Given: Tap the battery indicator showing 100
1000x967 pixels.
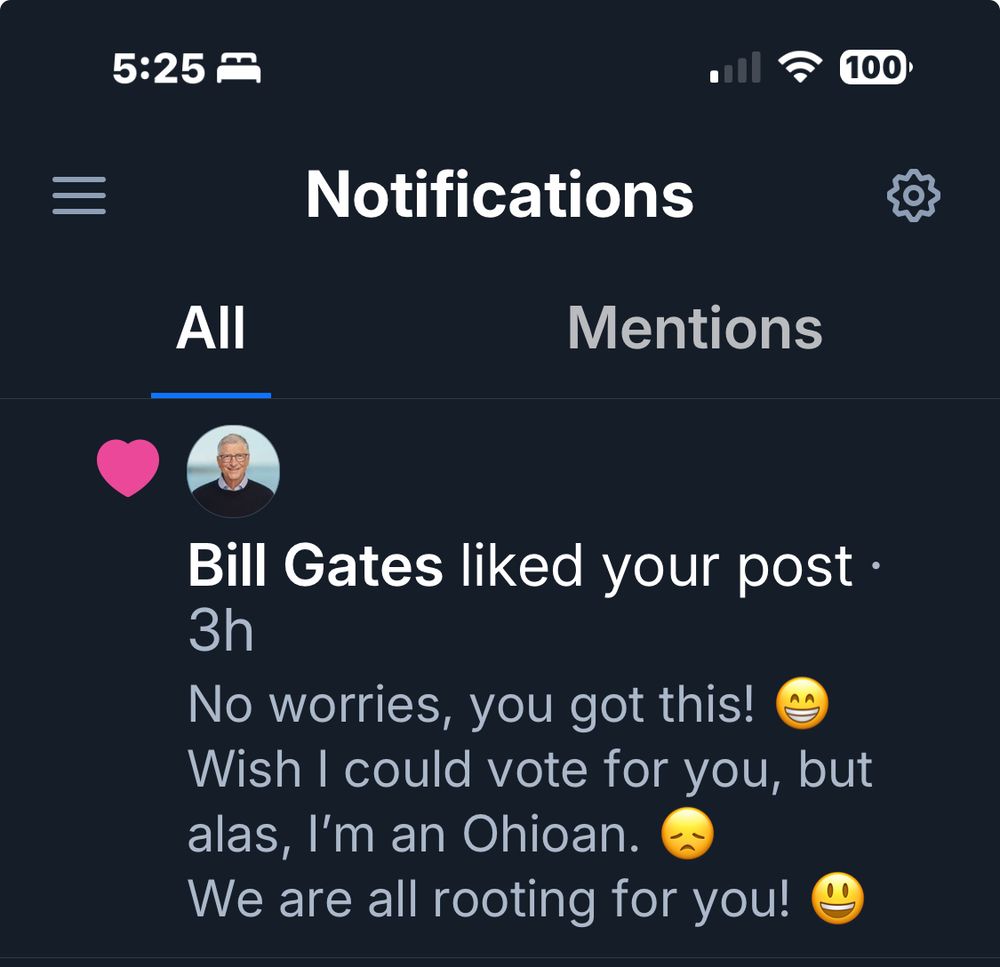Looking at the screenshot, I should 872,68.
